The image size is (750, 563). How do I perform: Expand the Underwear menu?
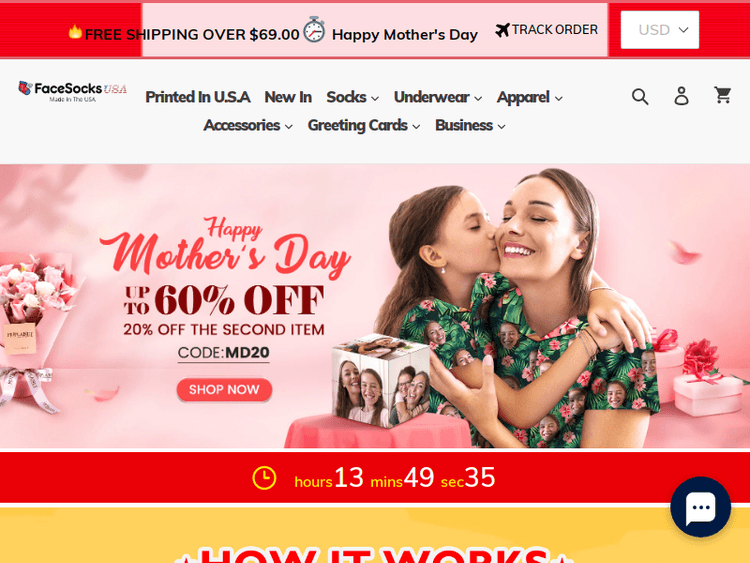[438, 98]
